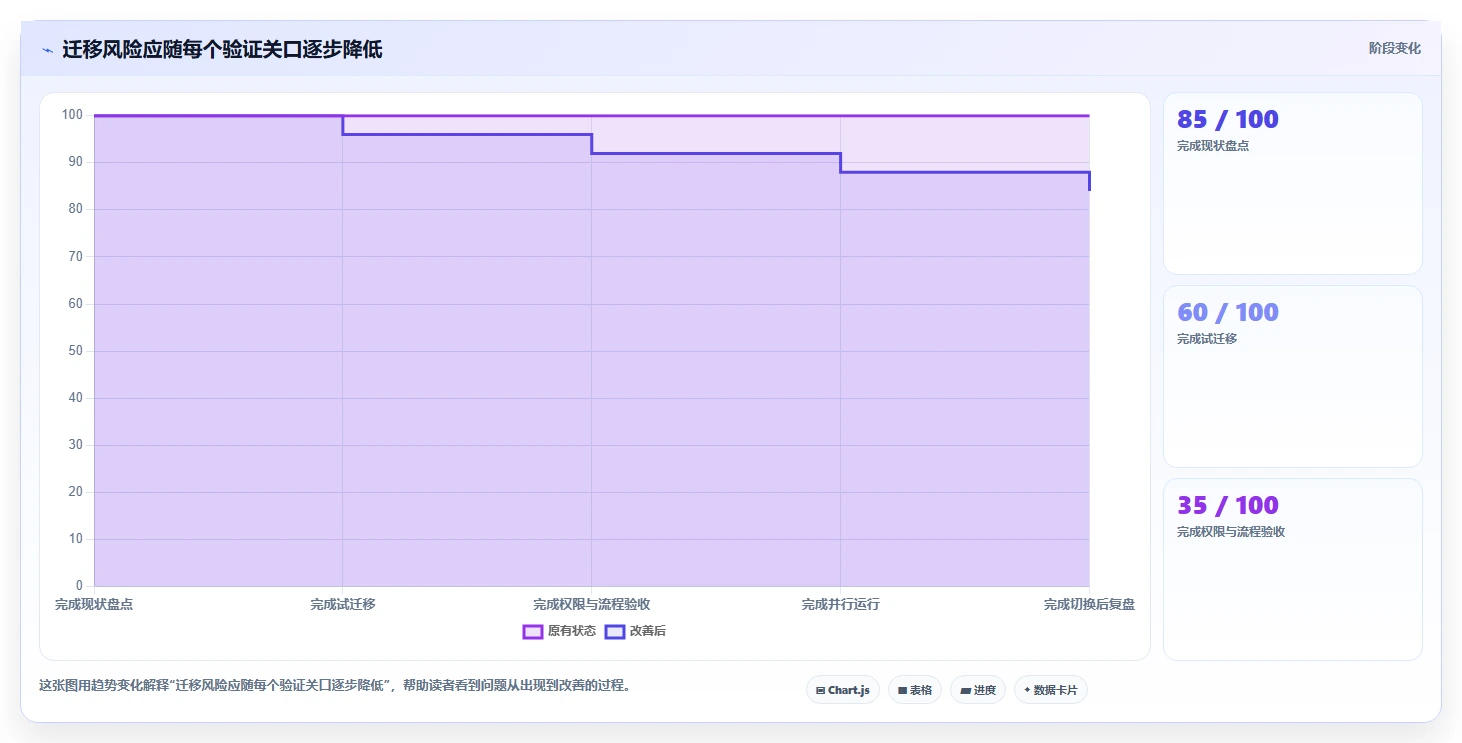Viewport: 1462px width, 743px height.
Task: Click the 50 y-axis tick label
Action: tap(75, 351)
